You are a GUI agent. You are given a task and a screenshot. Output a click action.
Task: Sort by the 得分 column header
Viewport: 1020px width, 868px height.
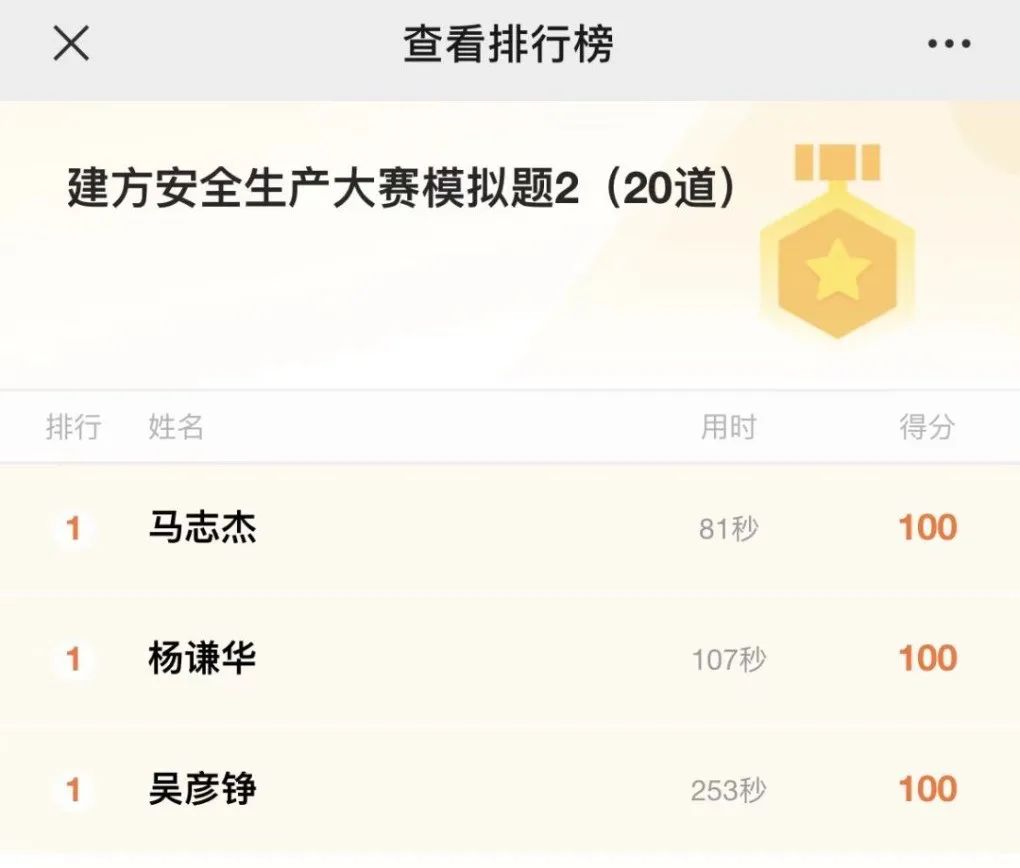(927, 428)
